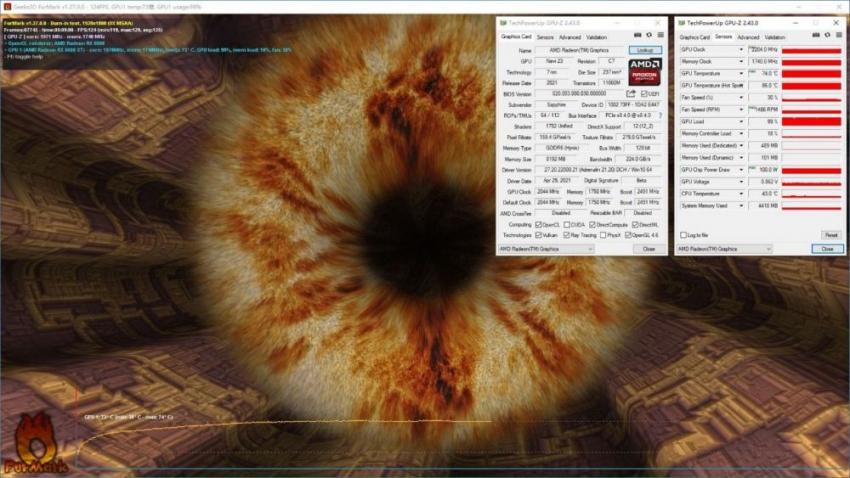Open GPU Temperature sensor dropdown arrow
Viewport: 850px width, 478px height.
click(x=741, y=74)
